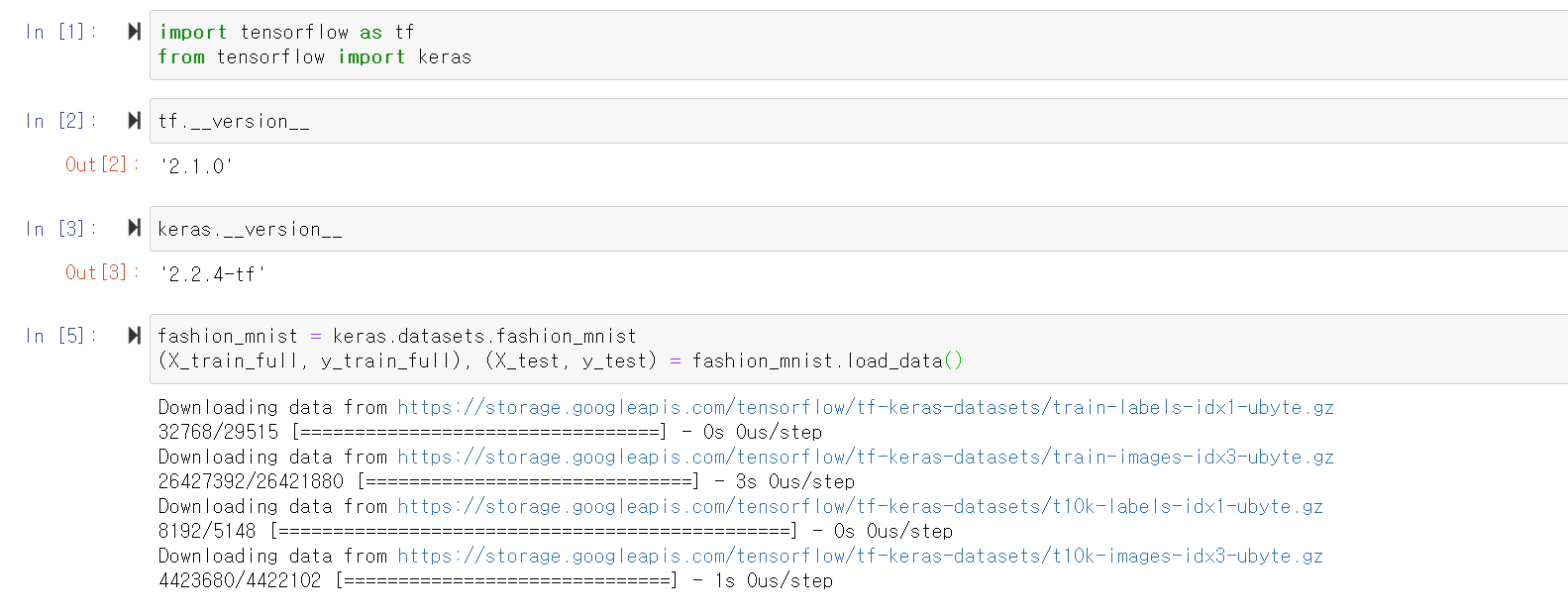Click the fashion_mnist.load_data() code line

(x=561, y=361)
